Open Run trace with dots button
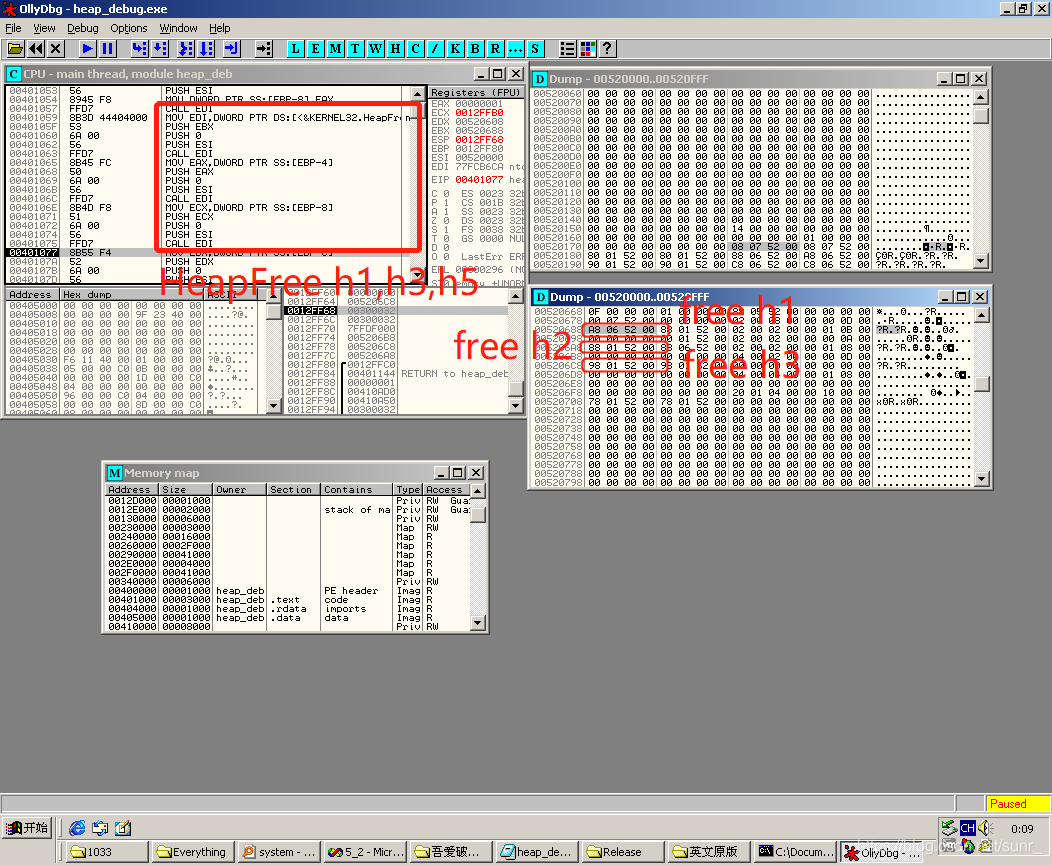 [515, 48]
